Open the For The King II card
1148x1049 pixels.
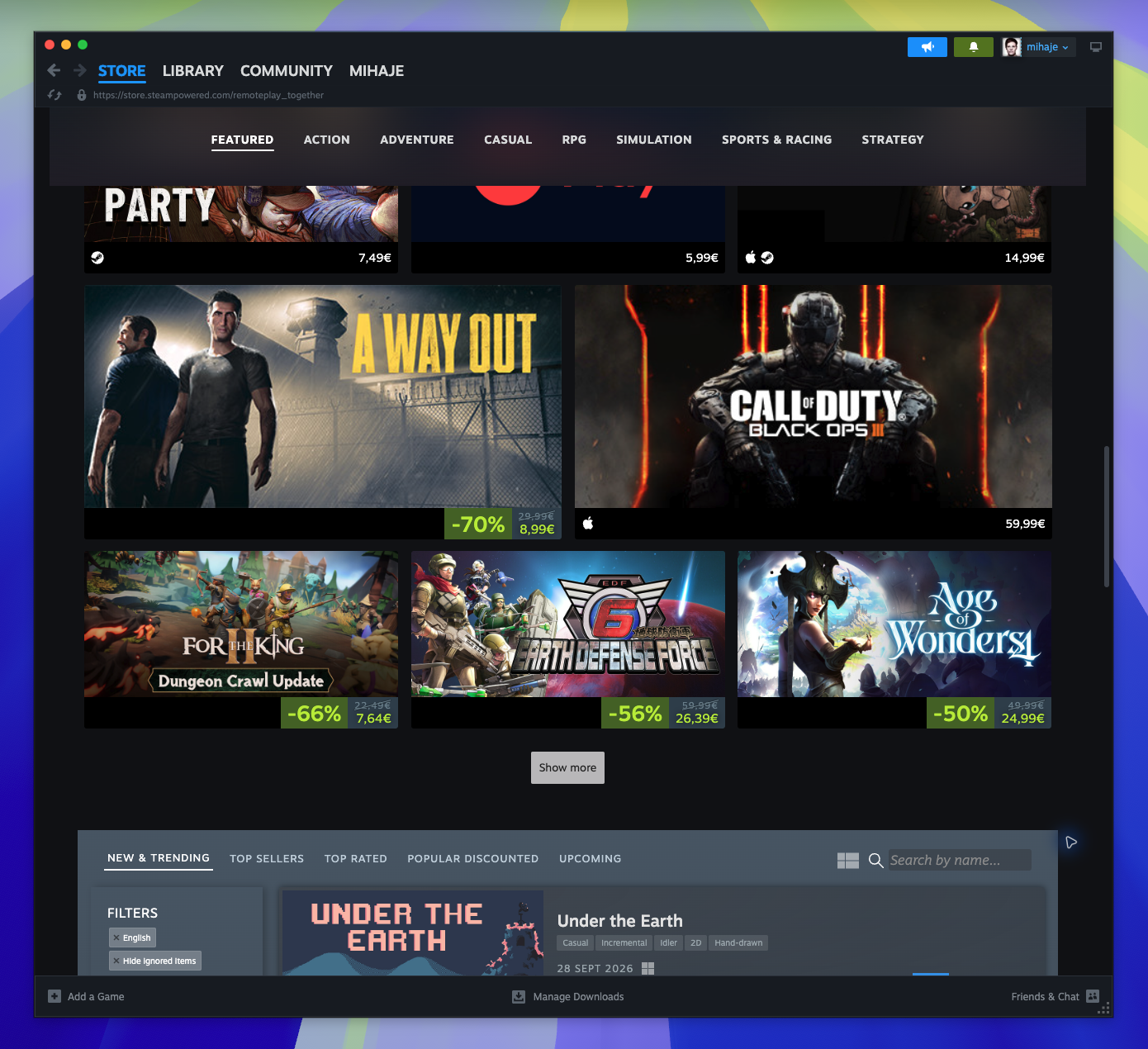pyautogui.click(x=241, y=639)
